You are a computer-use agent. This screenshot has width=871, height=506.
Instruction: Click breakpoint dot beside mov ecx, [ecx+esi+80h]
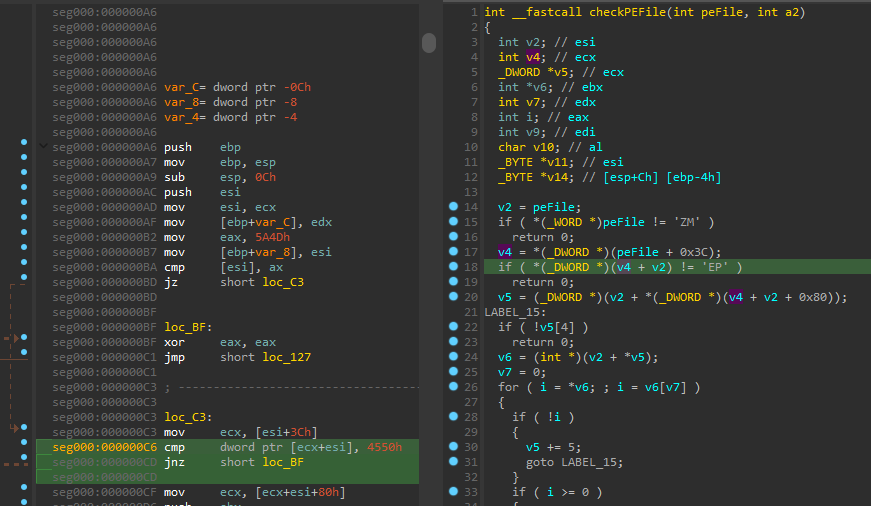24,487
